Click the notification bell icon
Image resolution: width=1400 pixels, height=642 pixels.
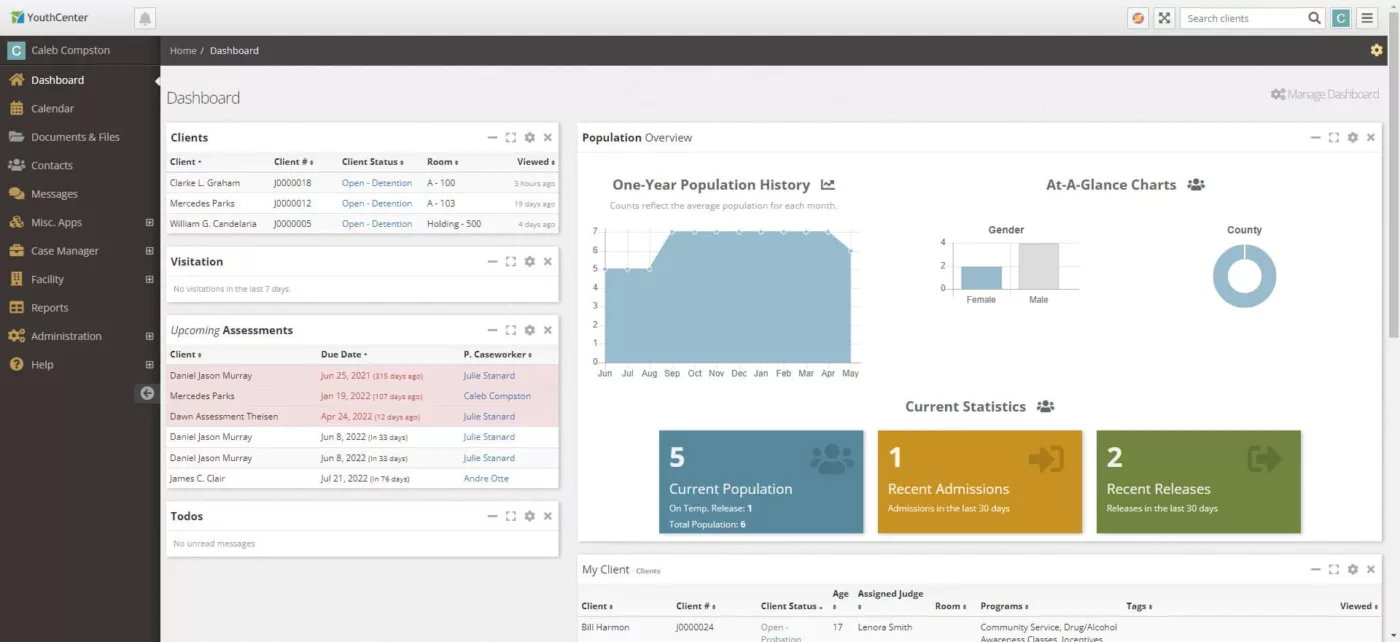click(145, 18)
